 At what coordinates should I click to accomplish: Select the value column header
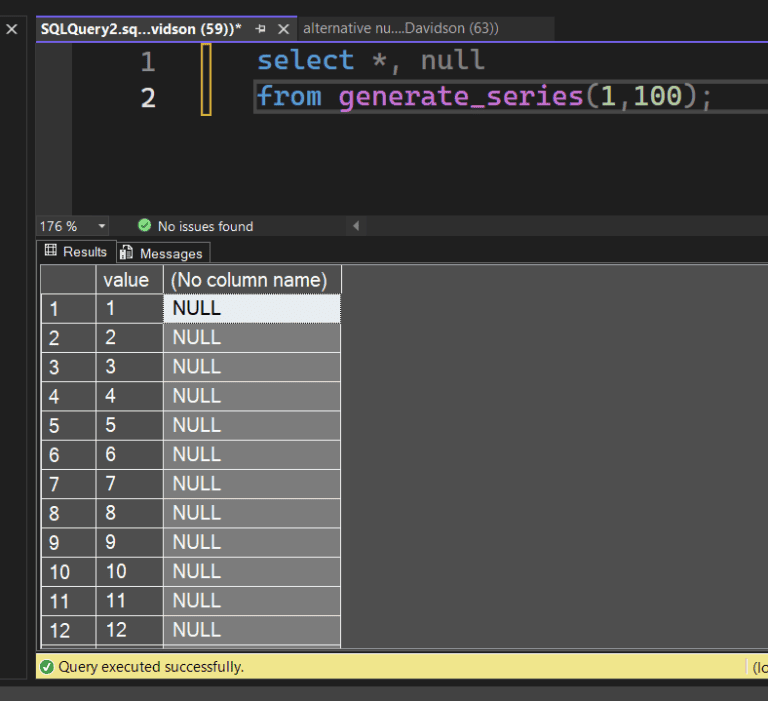tap(127, 280)
